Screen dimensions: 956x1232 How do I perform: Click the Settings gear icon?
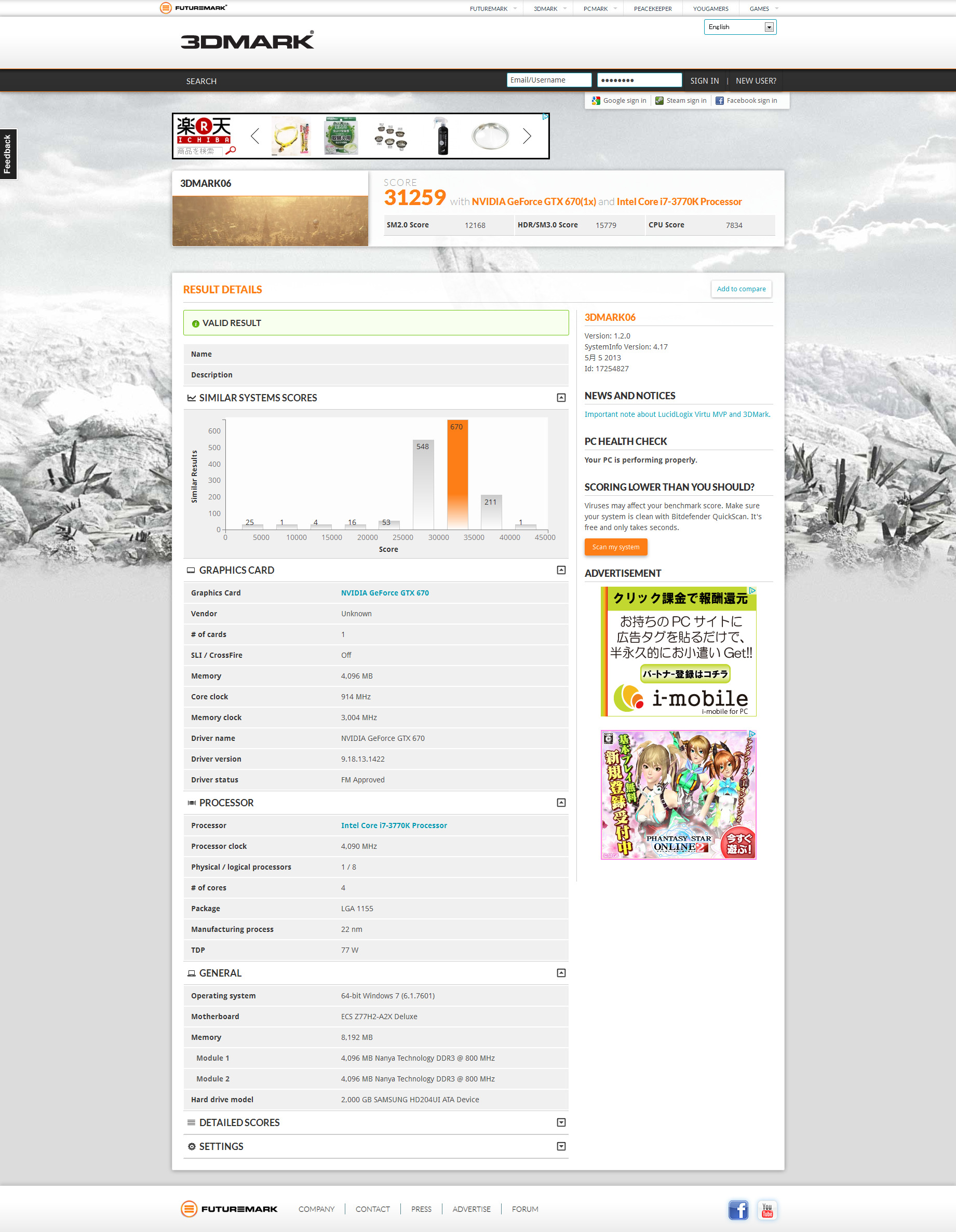coord(191,1146)
